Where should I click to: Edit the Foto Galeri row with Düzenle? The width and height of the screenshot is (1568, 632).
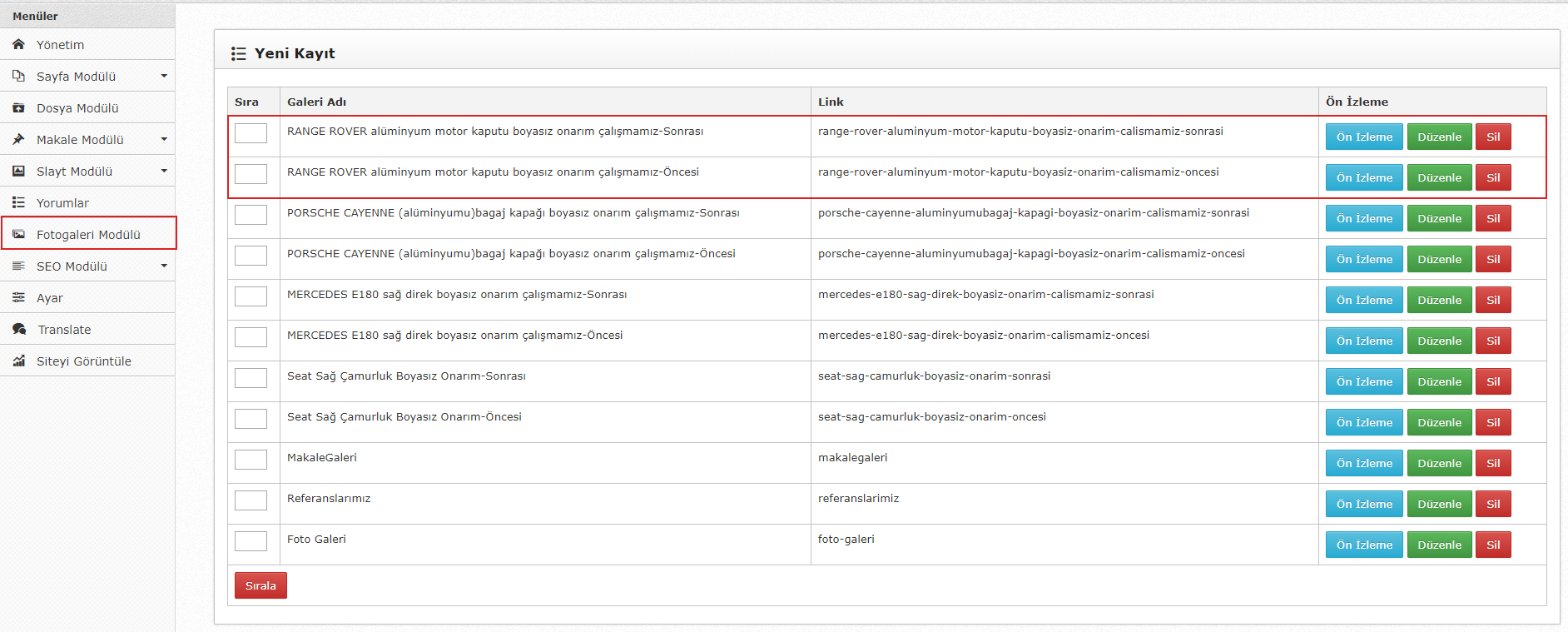click(1439, 545)
